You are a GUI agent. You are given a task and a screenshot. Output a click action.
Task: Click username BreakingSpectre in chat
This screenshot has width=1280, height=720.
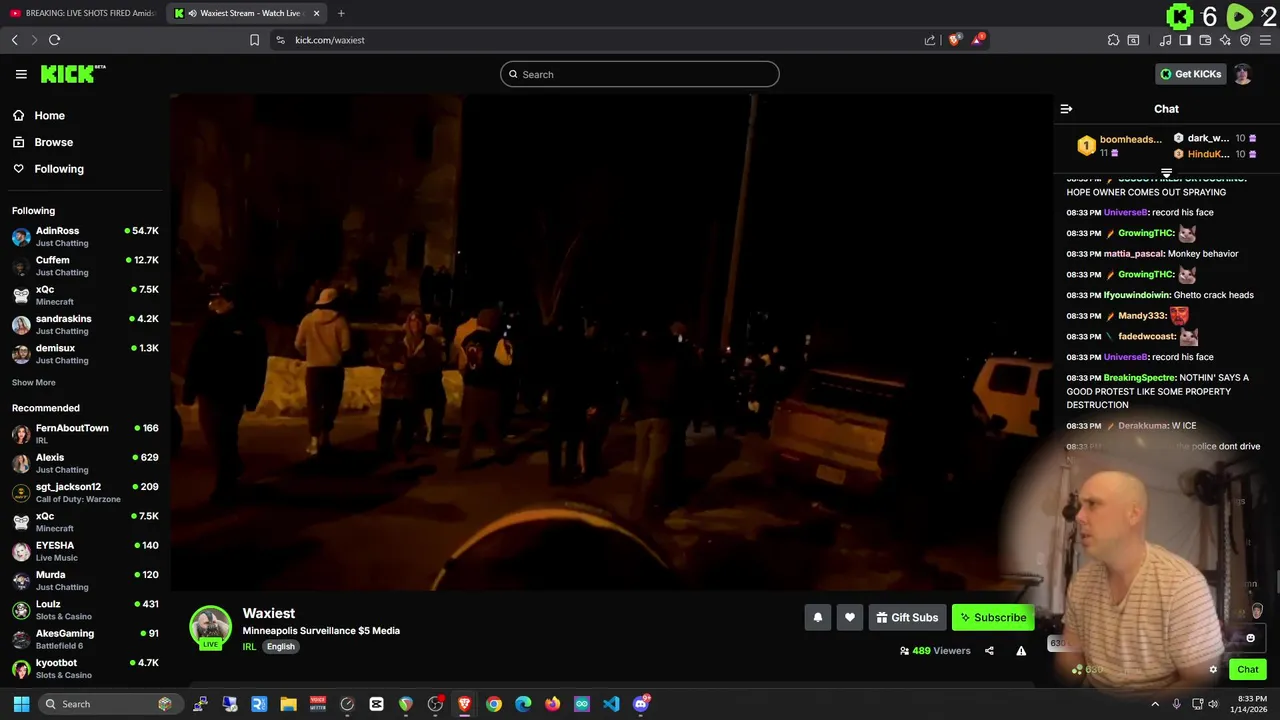coord(1139,378)
